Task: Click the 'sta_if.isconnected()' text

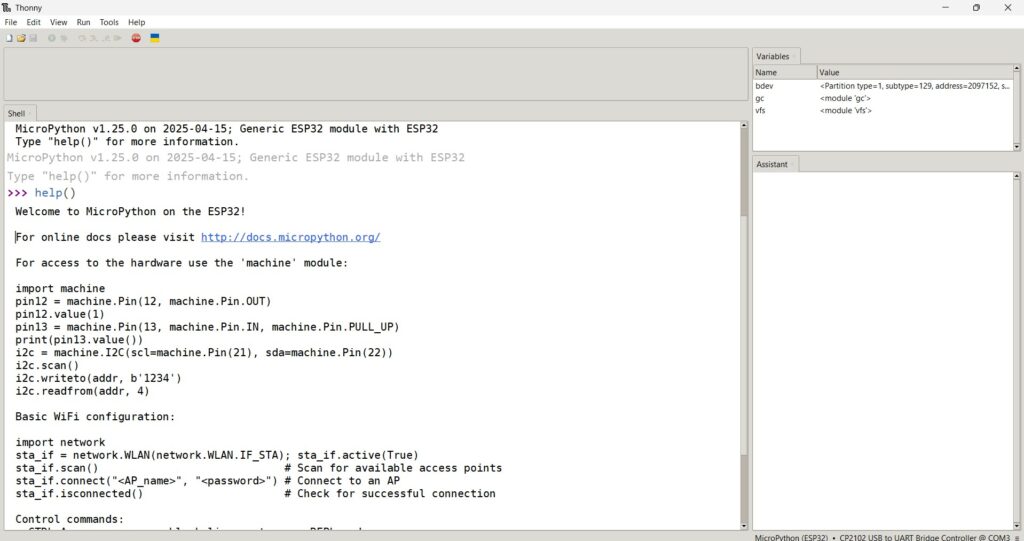Action: (x=79, y=493)
